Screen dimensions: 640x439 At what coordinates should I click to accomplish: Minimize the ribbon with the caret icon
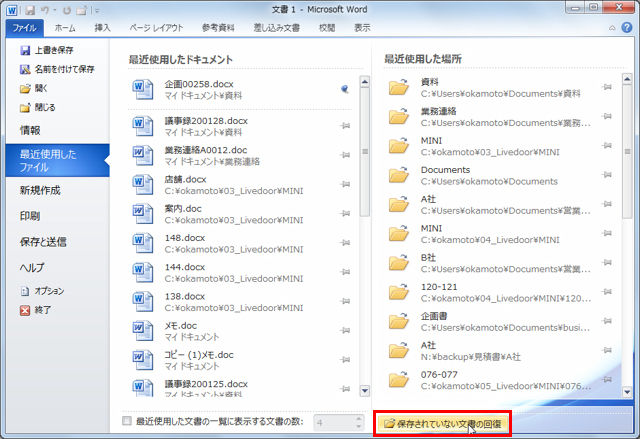(612, 28)
